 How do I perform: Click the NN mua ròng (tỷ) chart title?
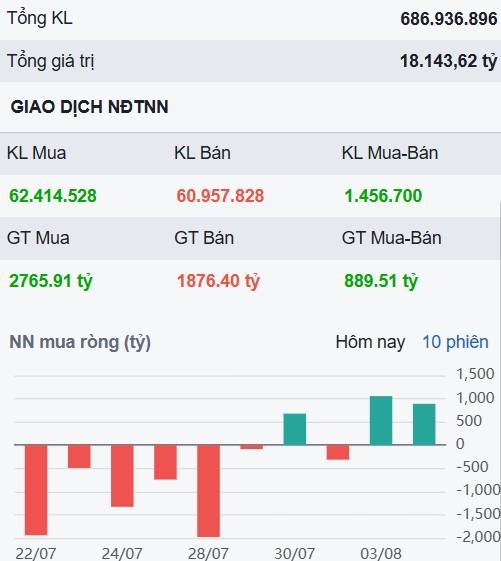(x=80, y=342)
